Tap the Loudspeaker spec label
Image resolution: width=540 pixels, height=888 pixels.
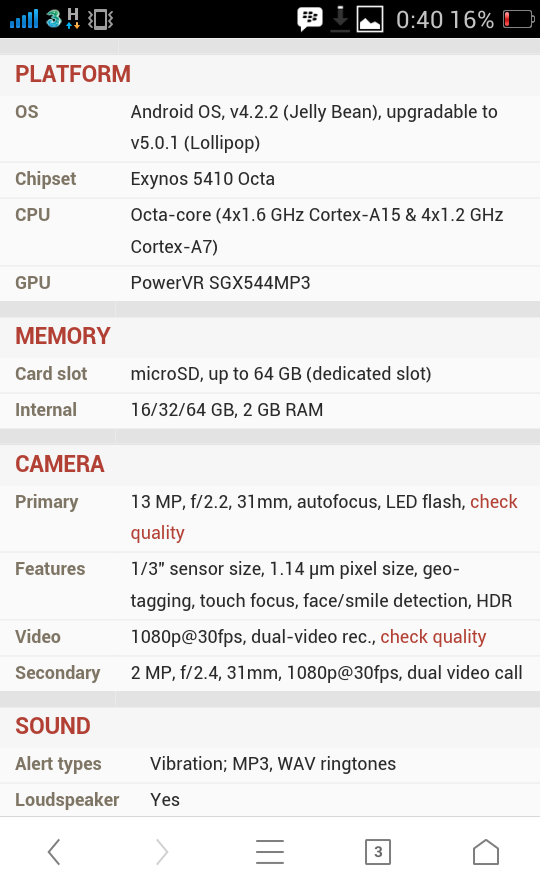(x=67, y=800)
